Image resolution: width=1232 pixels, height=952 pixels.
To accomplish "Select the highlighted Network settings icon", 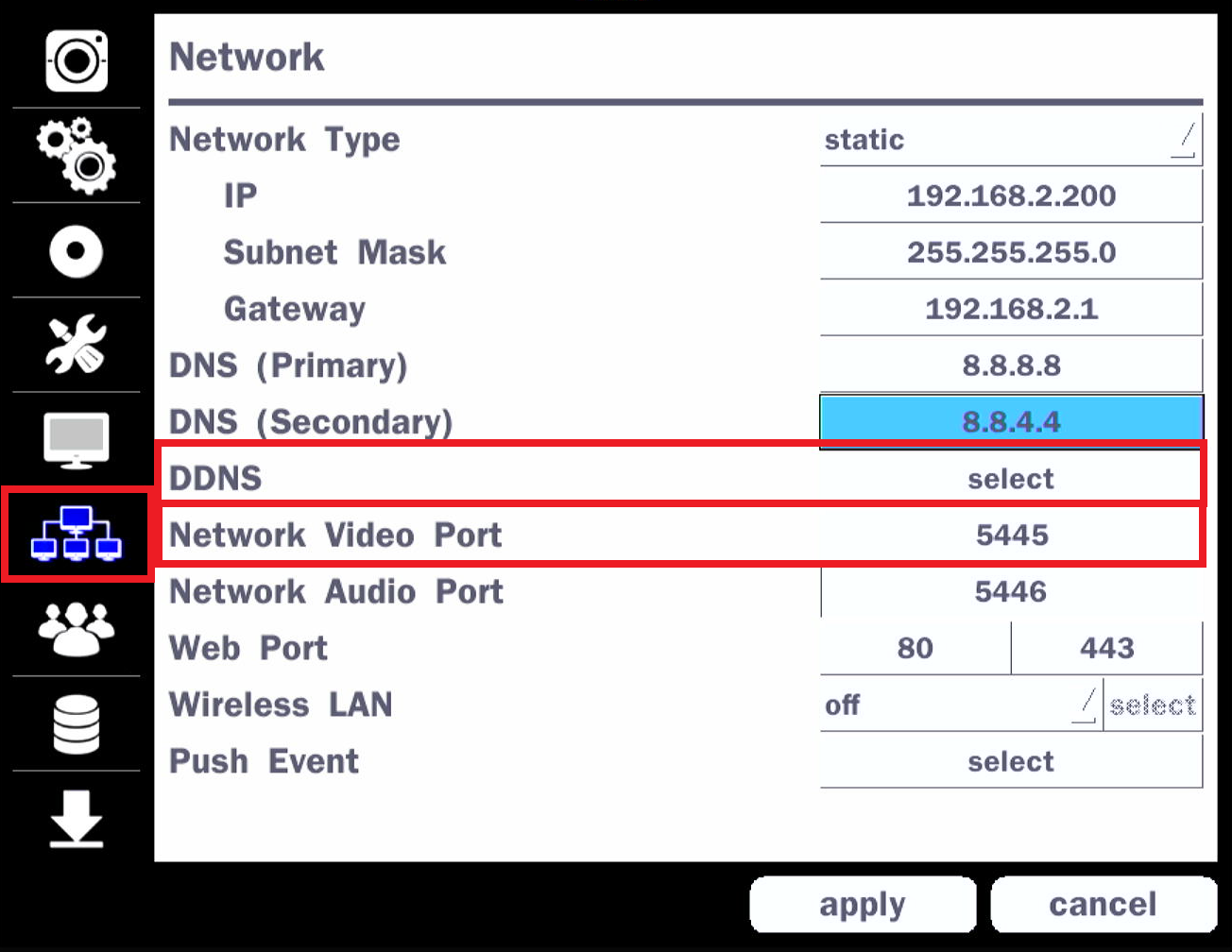I will [76, 534].
